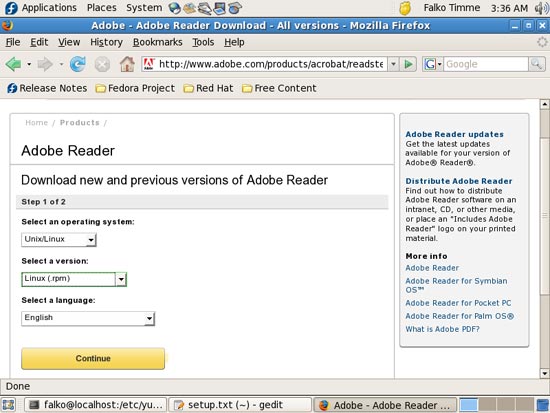Open the Places menu
550x413 pixels.
coord(102,8)
